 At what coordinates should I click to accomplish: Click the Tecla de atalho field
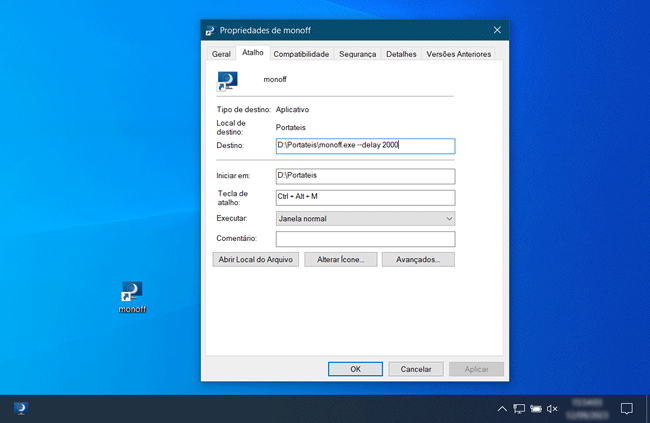(x=365, y=197)
